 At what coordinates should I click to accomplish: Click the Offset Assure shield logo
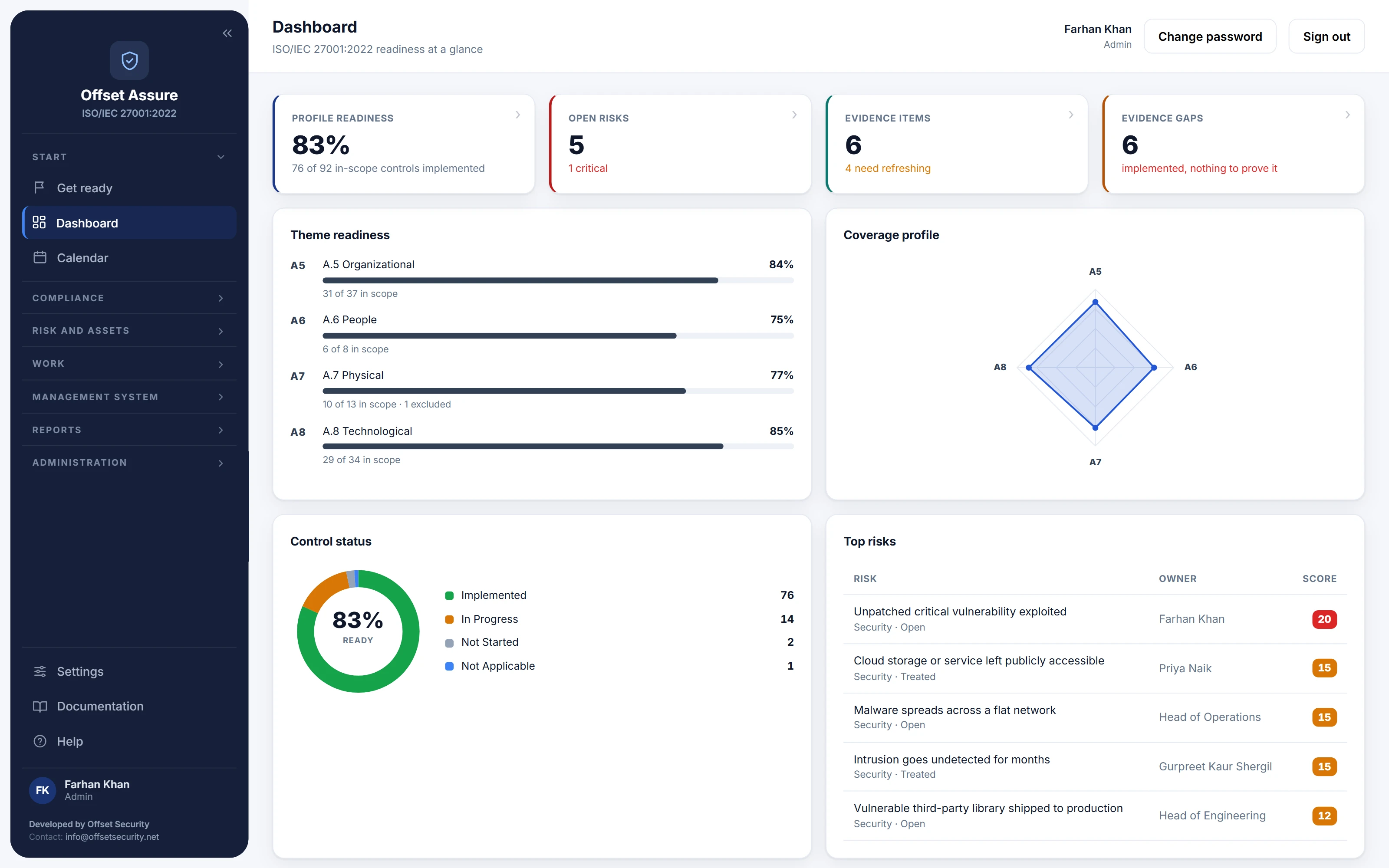click(129, 60)
